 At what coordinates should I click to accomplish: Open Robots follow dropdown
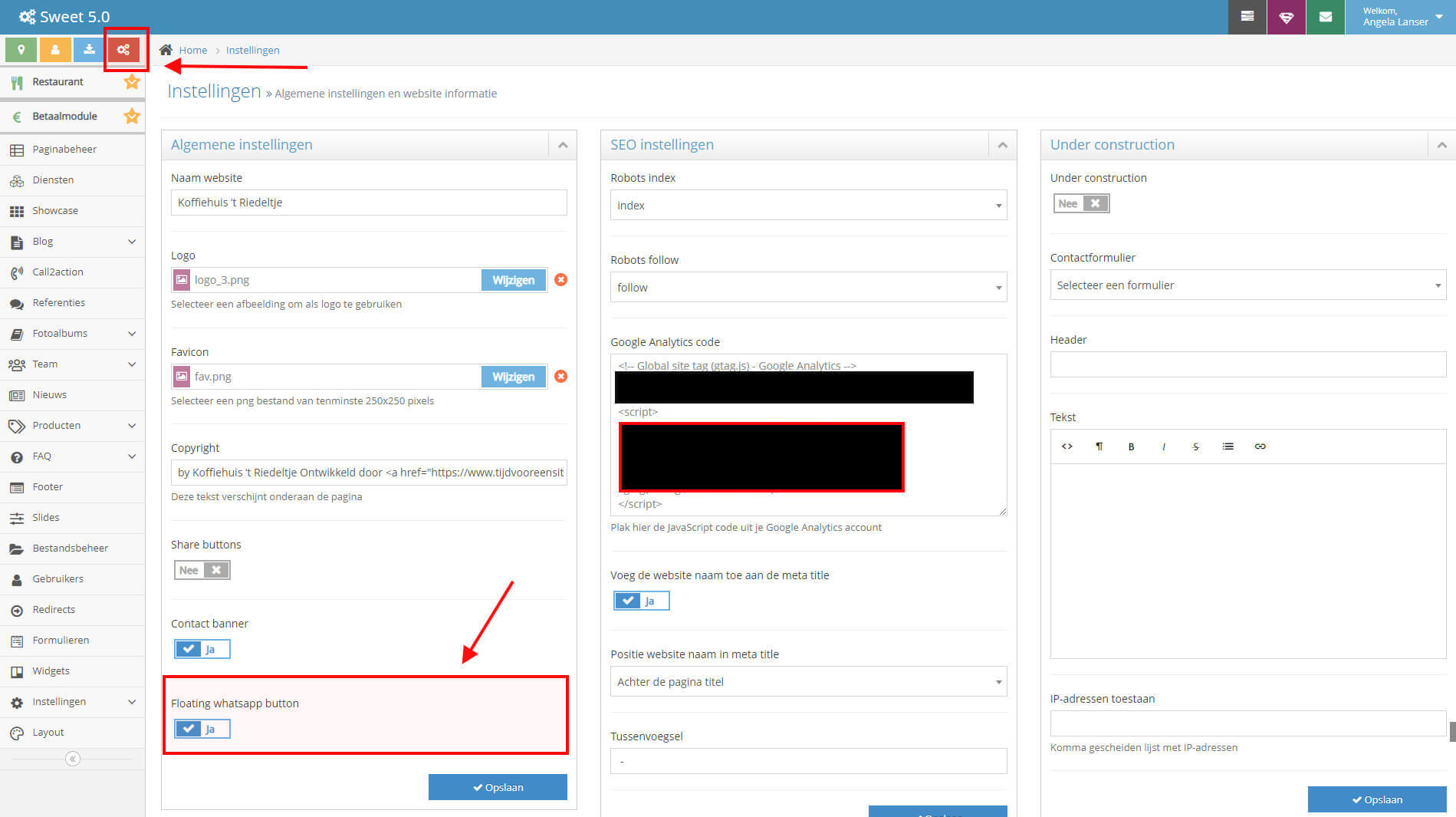(808, 288)
